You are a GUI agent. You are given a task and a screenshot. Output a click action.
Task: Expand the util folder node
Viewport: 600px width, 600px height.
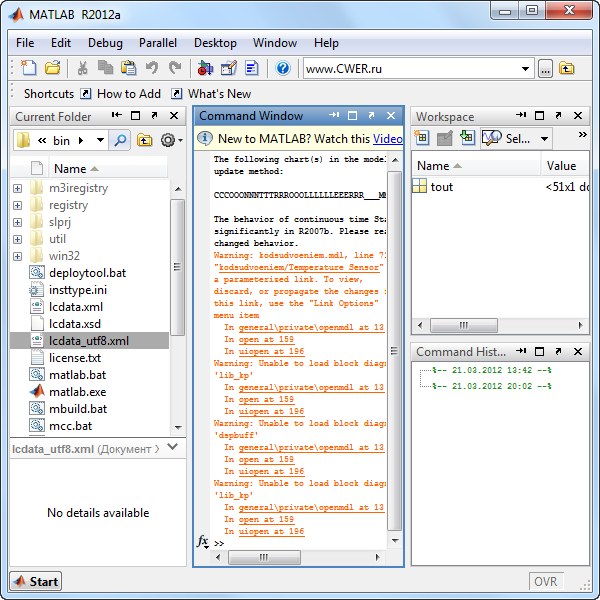click(18, 239)
